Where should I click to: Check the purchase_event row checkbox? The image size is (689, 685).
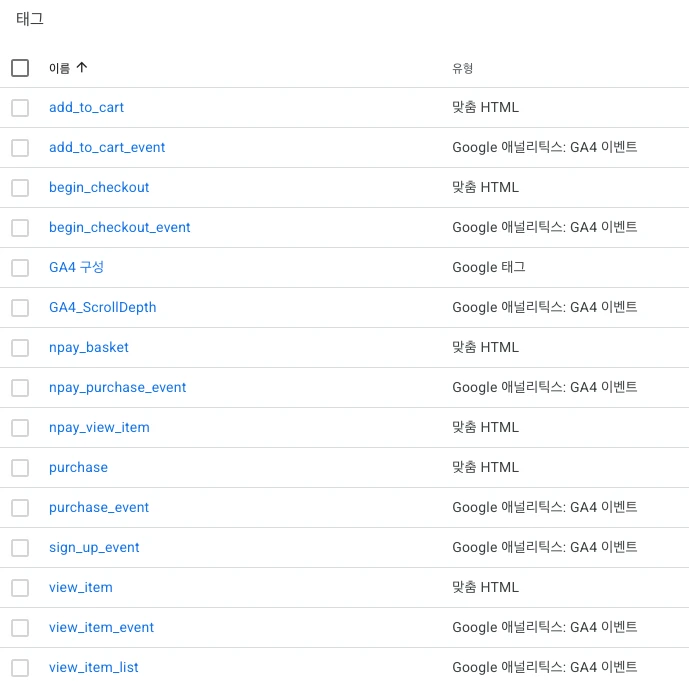click(20, 507)
